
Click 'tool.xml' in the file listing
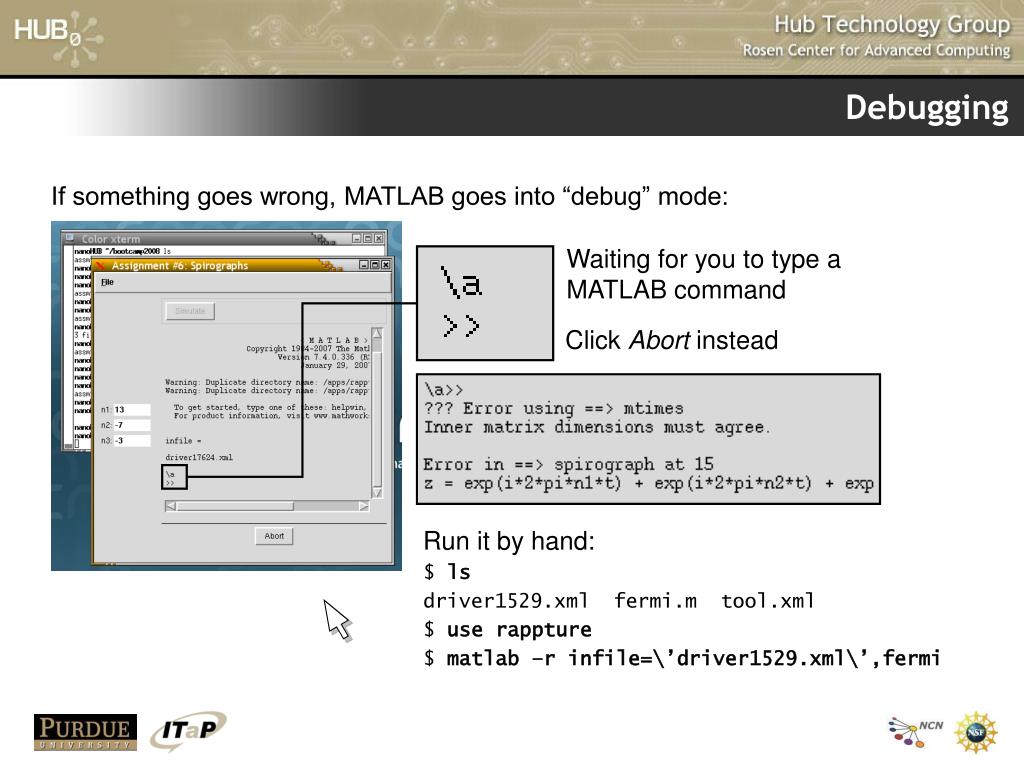(x=768, y=601)
